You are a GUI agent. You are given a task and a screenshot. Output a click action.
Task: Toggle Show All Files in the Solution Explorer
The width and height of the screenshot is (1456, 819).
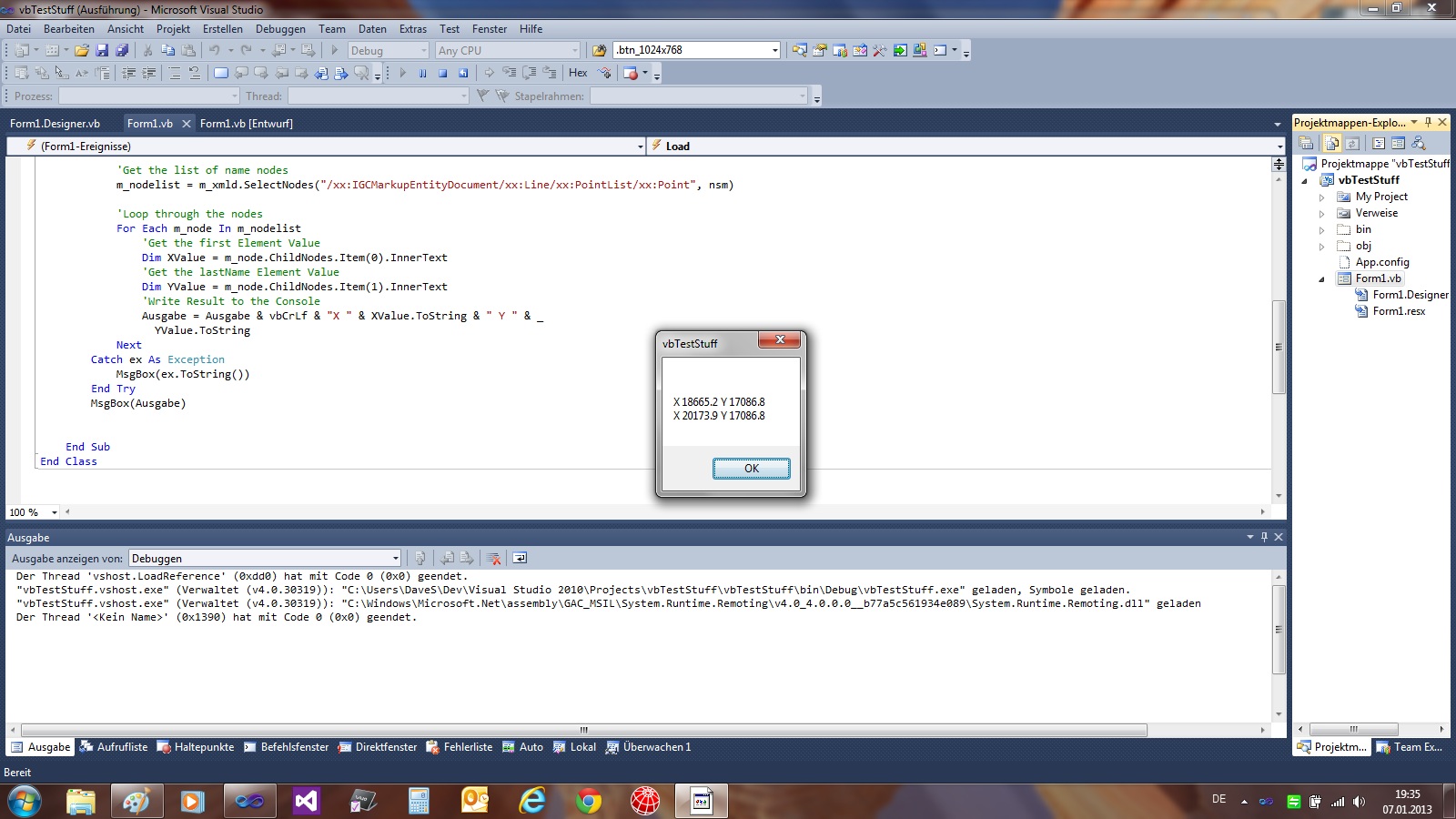1332,143
